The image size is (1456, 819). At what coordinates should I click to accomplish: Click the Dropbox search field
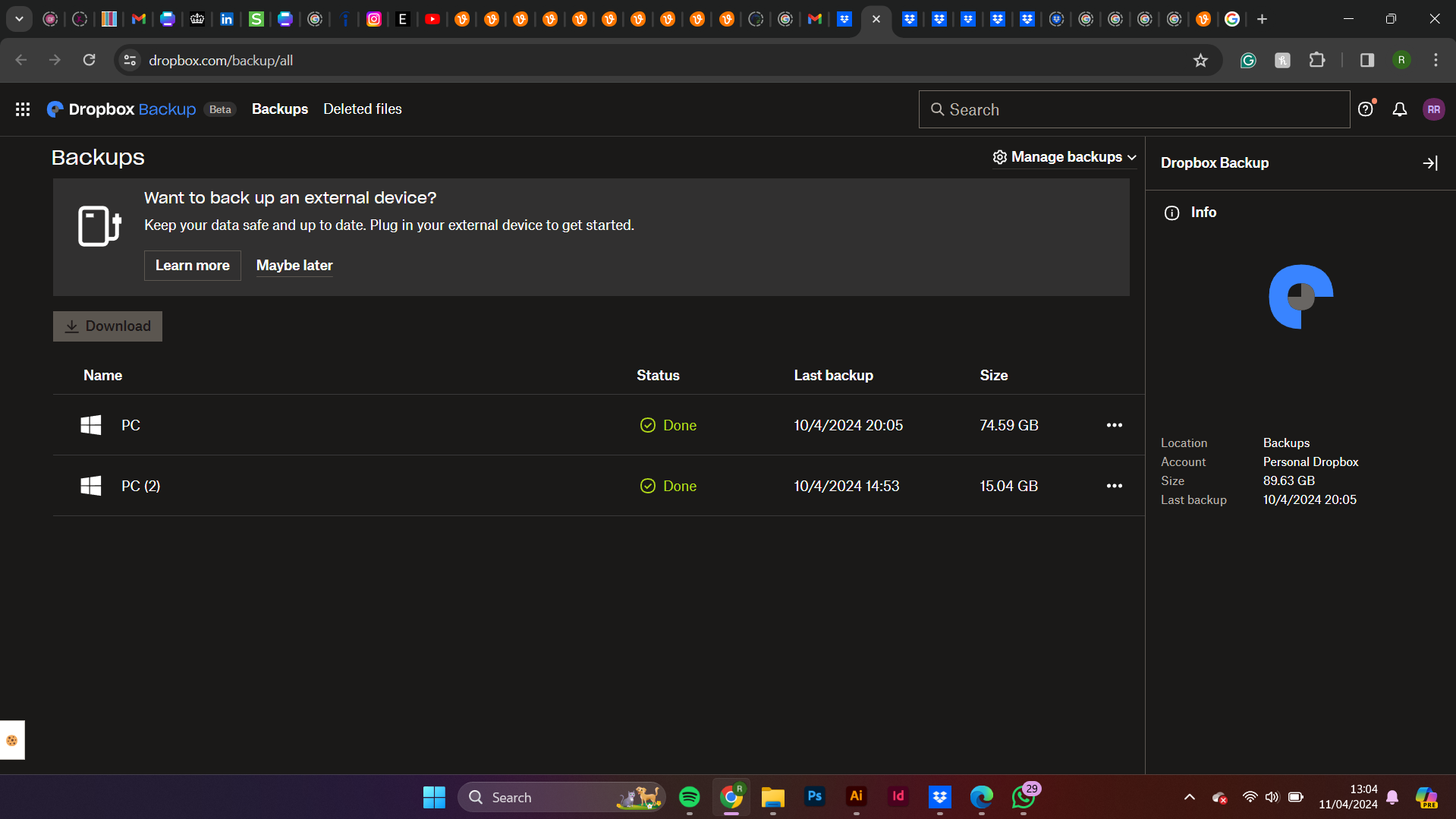click(x=1134, y=109)
